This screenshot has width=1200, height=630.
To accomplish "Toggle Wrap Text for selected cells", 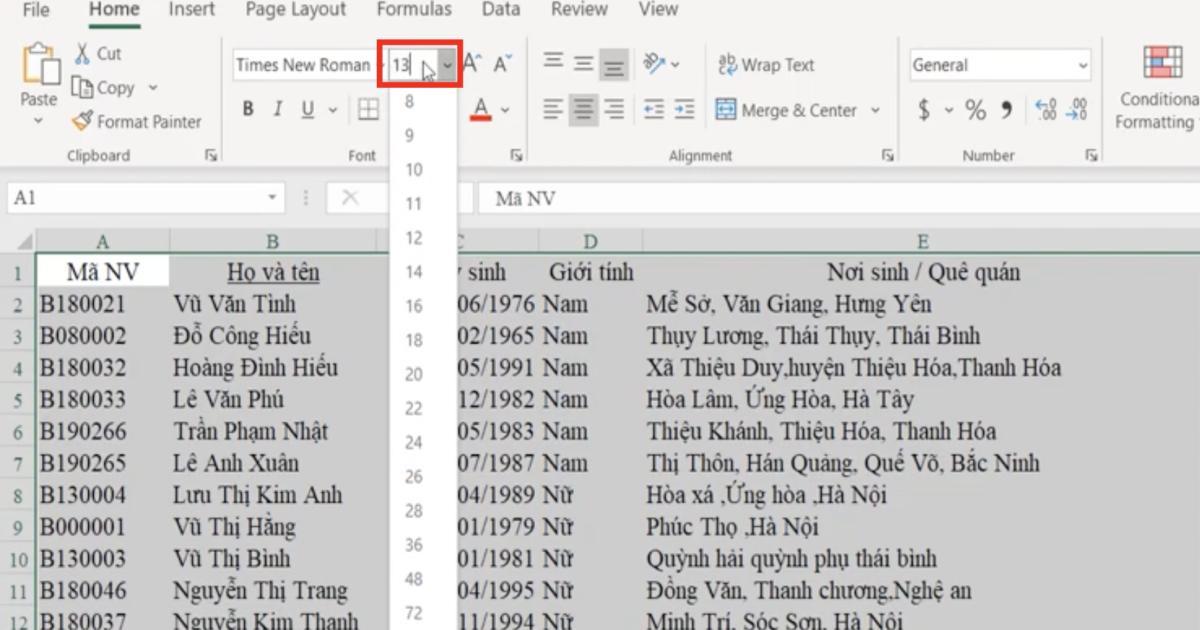I will tap(766, 65).
